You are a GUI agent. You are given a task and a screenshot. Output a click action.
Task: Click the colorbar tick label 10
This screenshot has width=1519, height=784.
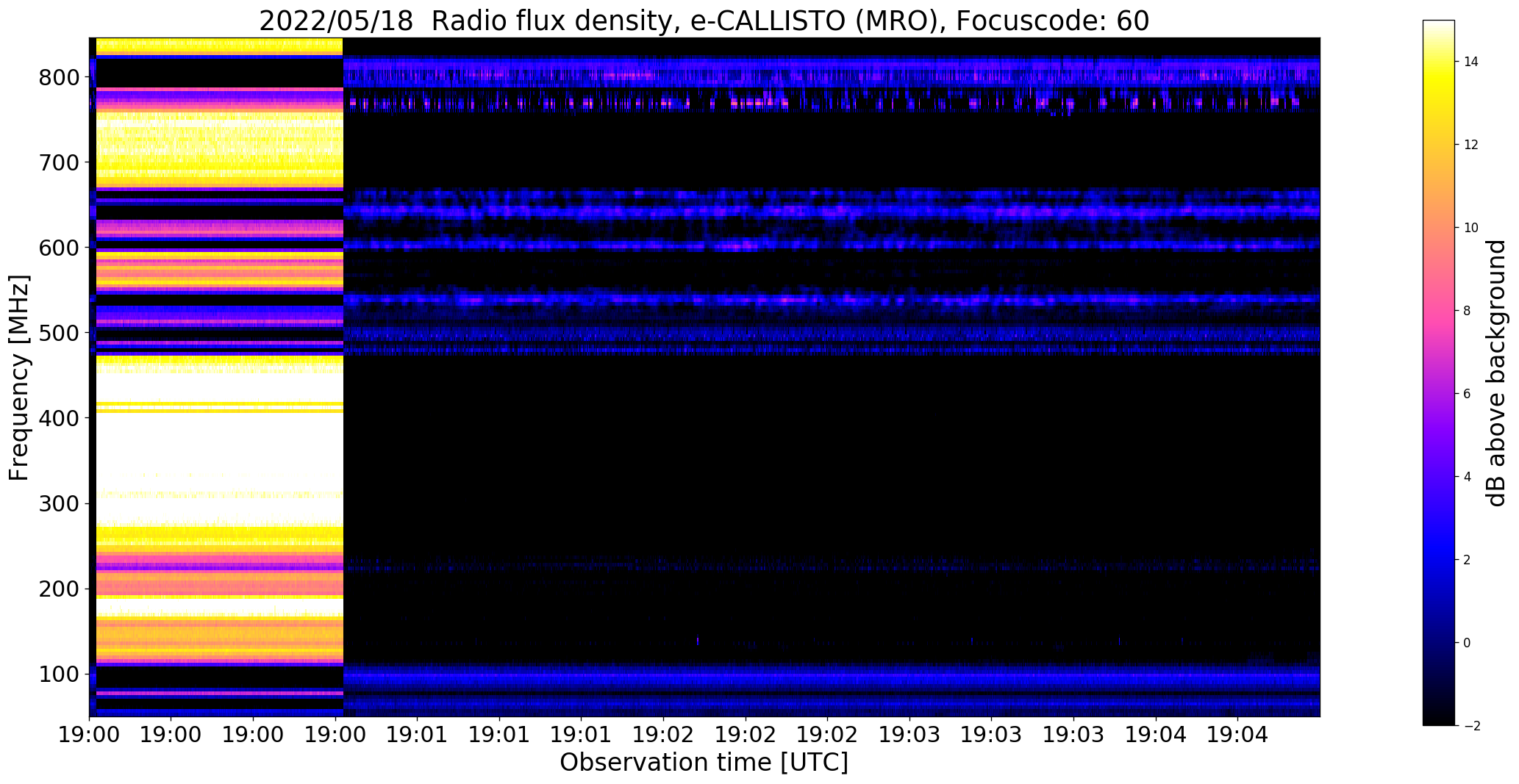1471,228
